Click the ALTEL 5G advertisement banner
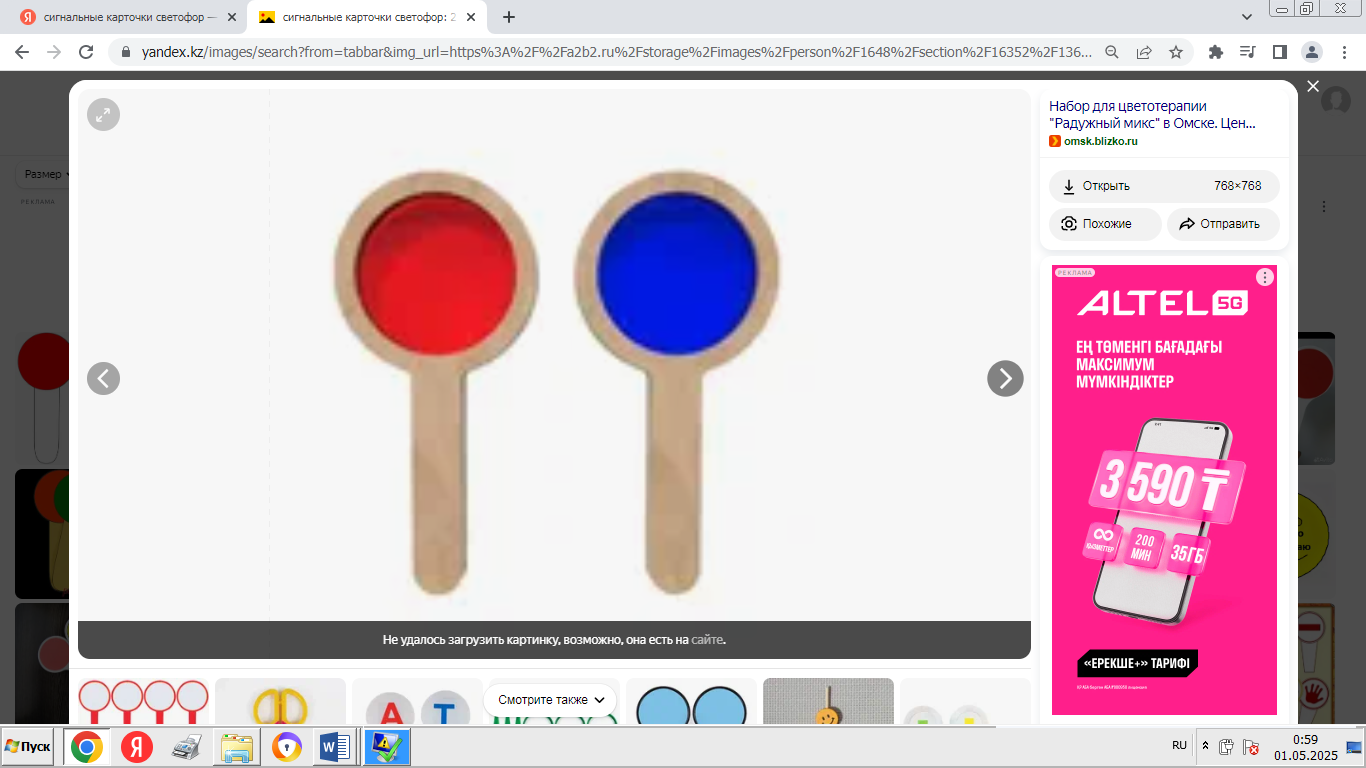Screen dimensions: 1366x768 (x=1164, y=490)
